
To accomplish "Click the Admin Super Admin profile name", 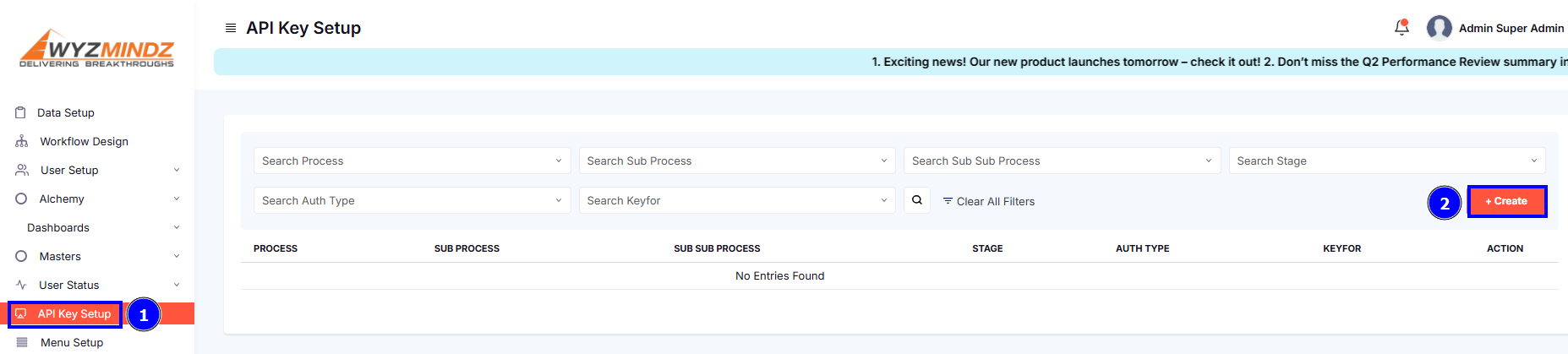I will coord(1511,28).
